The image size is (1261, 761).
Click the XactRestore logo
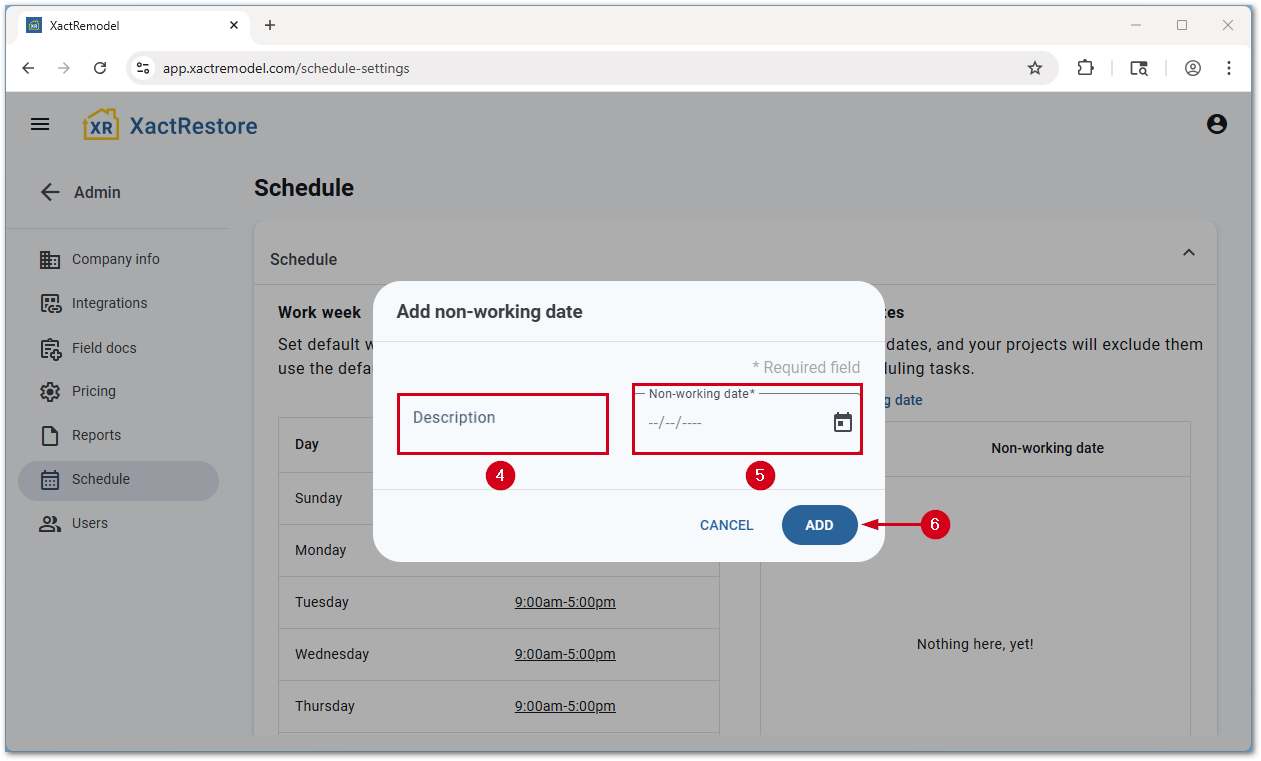(x=170, y=126)
